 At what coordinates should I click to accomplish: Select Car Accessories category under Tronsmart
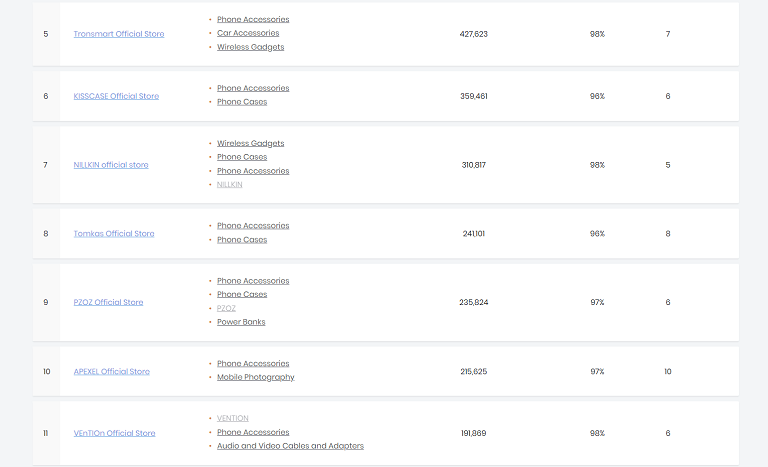[248, 33]
